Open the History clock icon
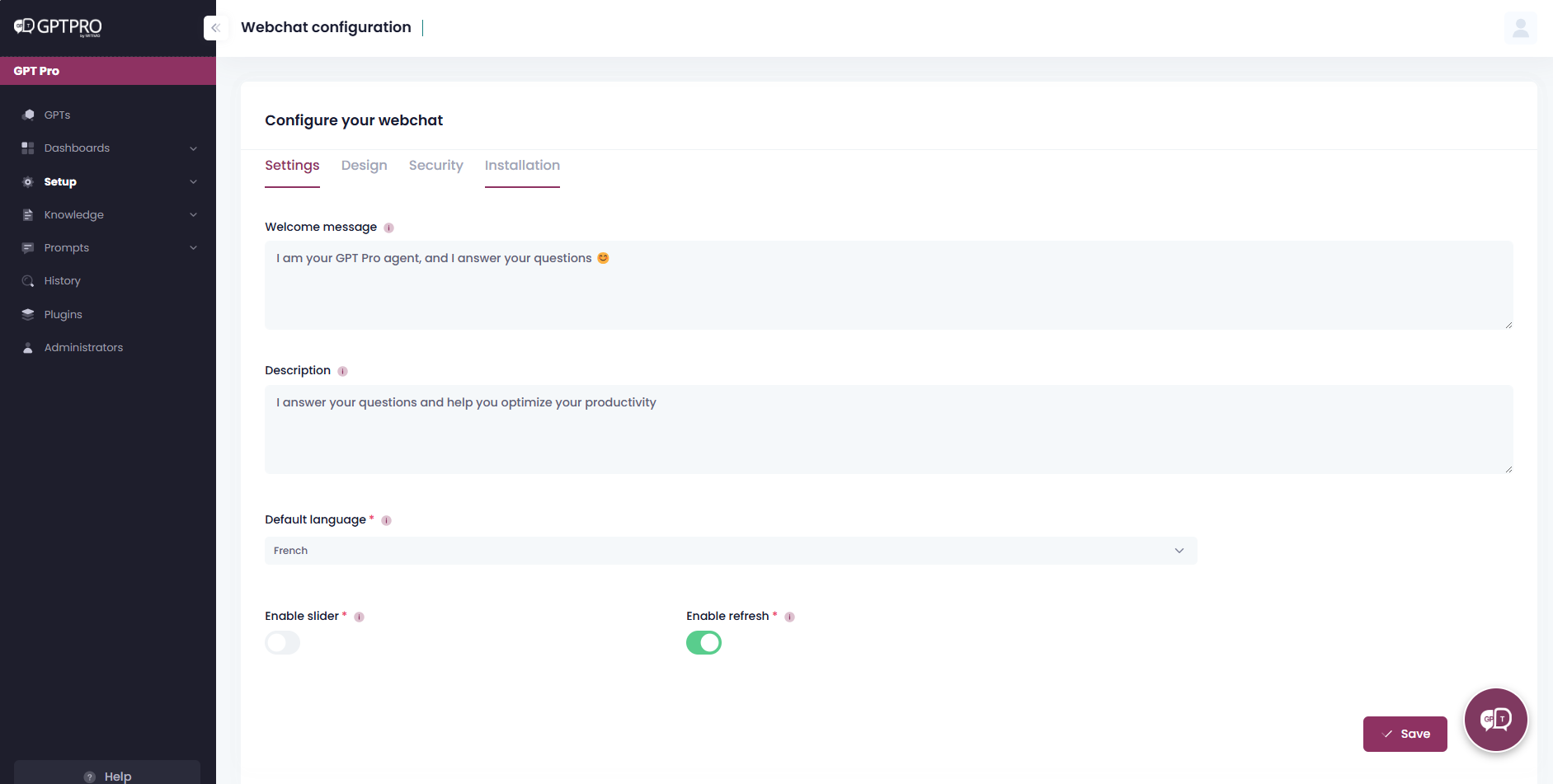The image size is (1553, 784). tap(29, 280)
